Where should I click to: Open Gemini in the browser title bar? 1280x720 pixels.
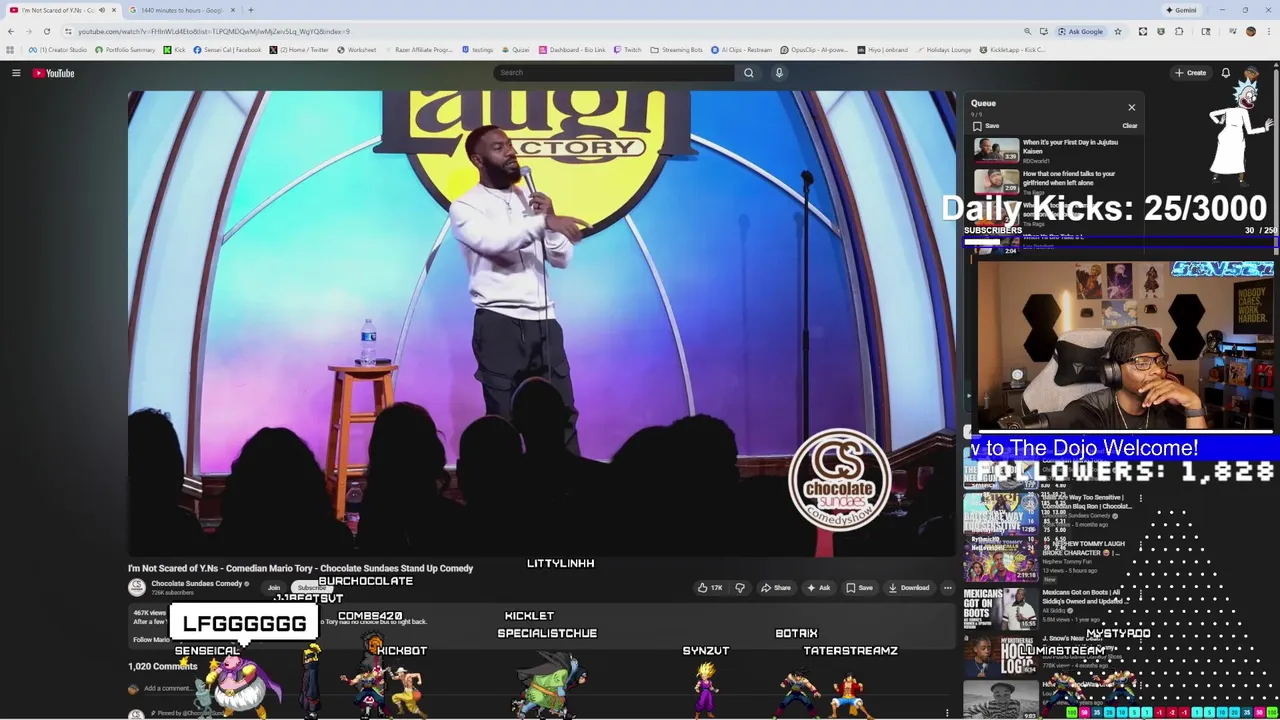pyautogui.click(x=1181, y=10)
